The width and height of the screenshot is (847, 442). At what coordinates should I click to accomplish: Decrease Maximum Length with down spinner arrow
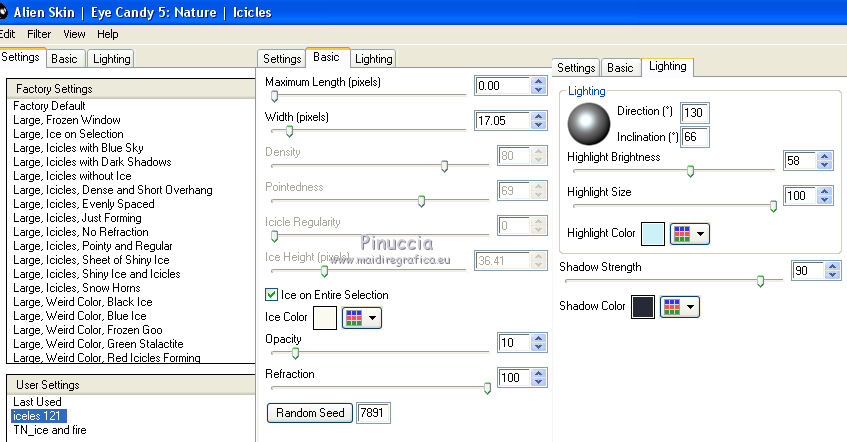(x=538, y=90)
